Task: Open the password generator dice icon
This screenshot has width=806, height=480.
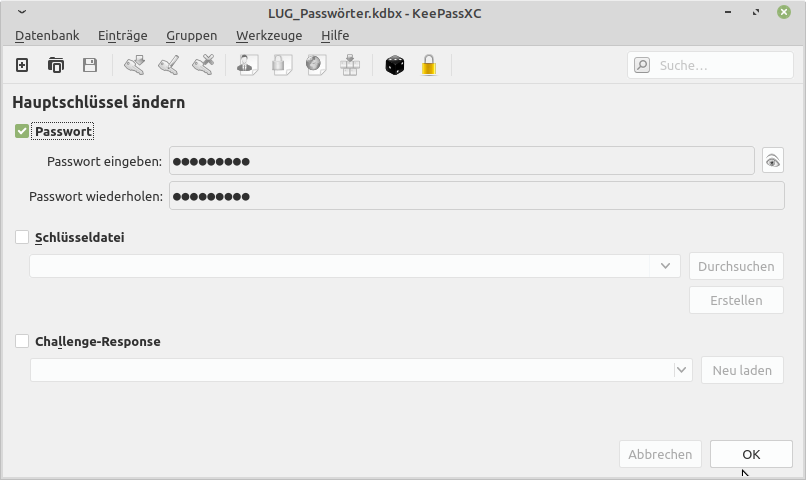Action: tap(395, 65)
